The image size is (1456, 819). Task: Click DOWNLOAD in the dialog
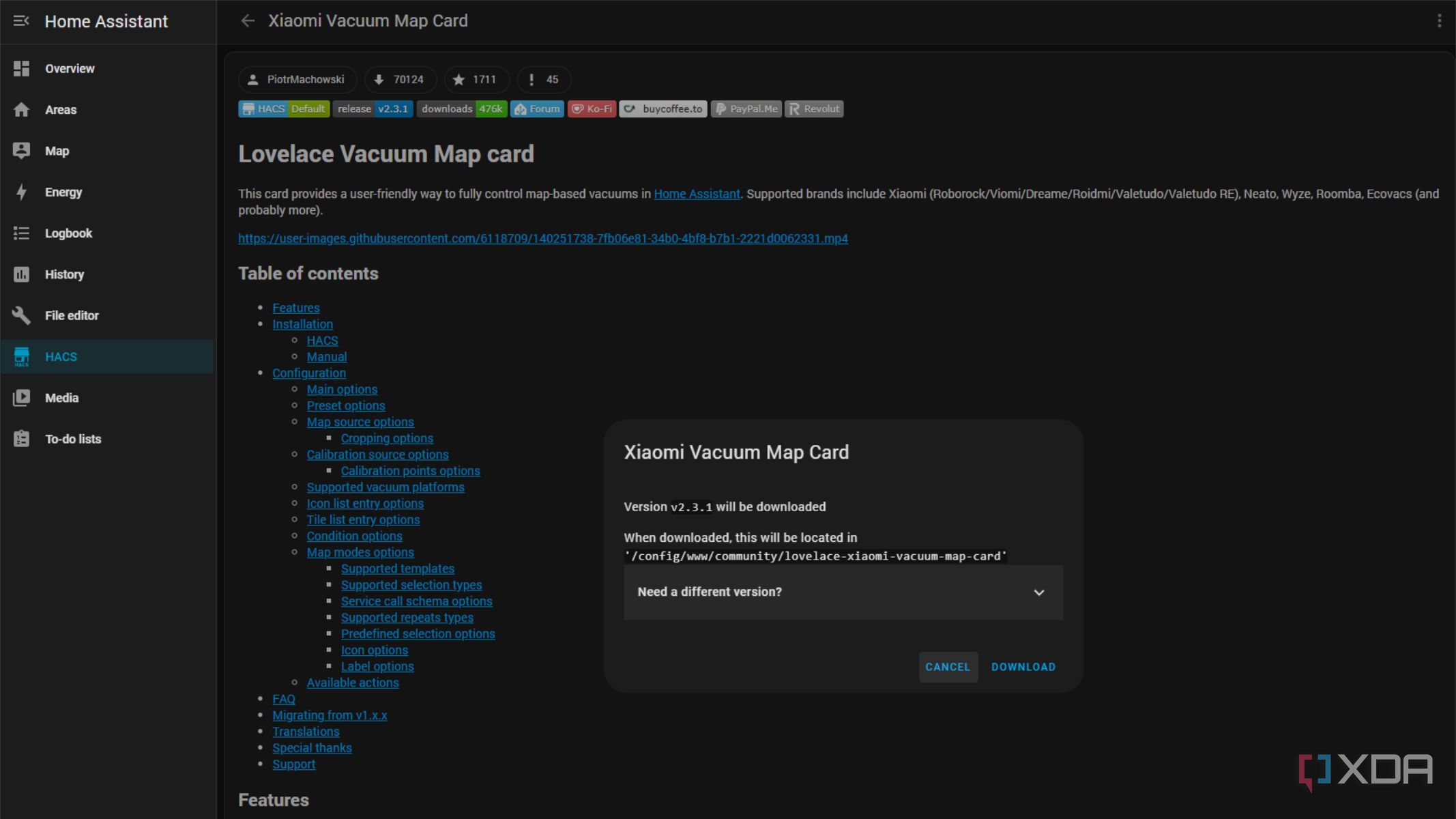click(1023, 667)
